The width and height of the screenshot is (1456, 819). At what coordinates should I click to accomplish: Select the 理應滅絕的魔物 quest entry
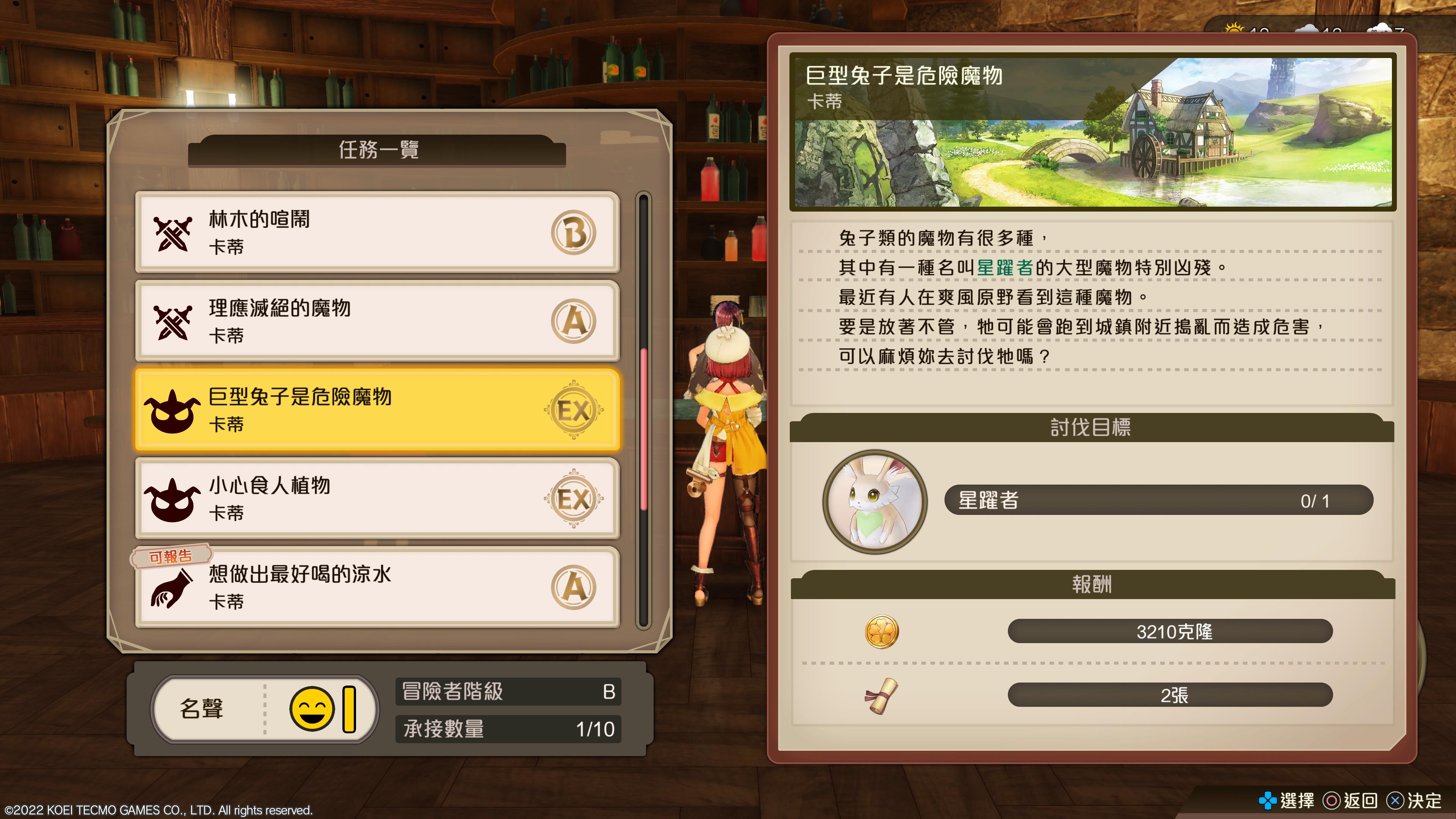(x=377, y=321)
